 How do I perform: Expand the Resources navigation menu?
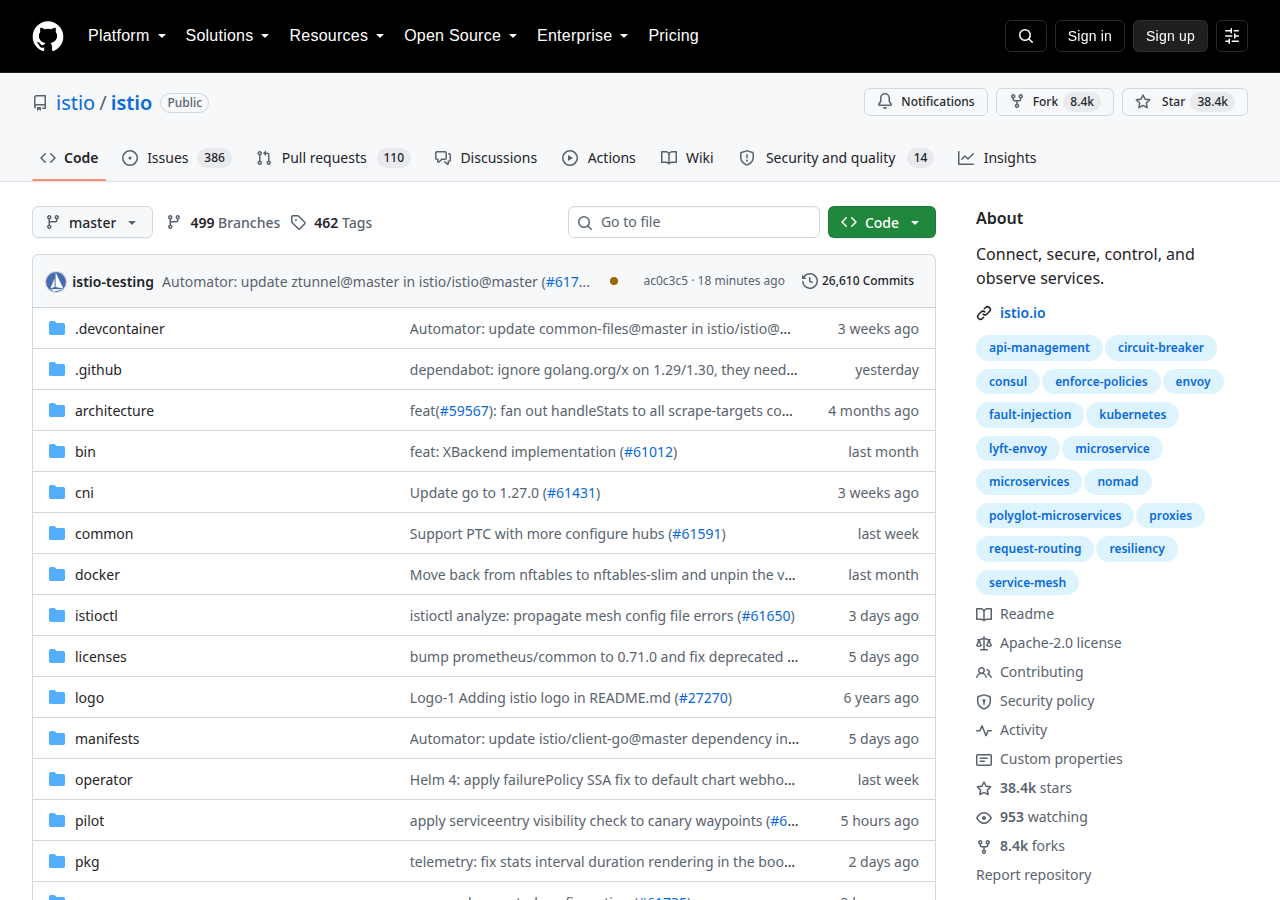pos(337,36)
